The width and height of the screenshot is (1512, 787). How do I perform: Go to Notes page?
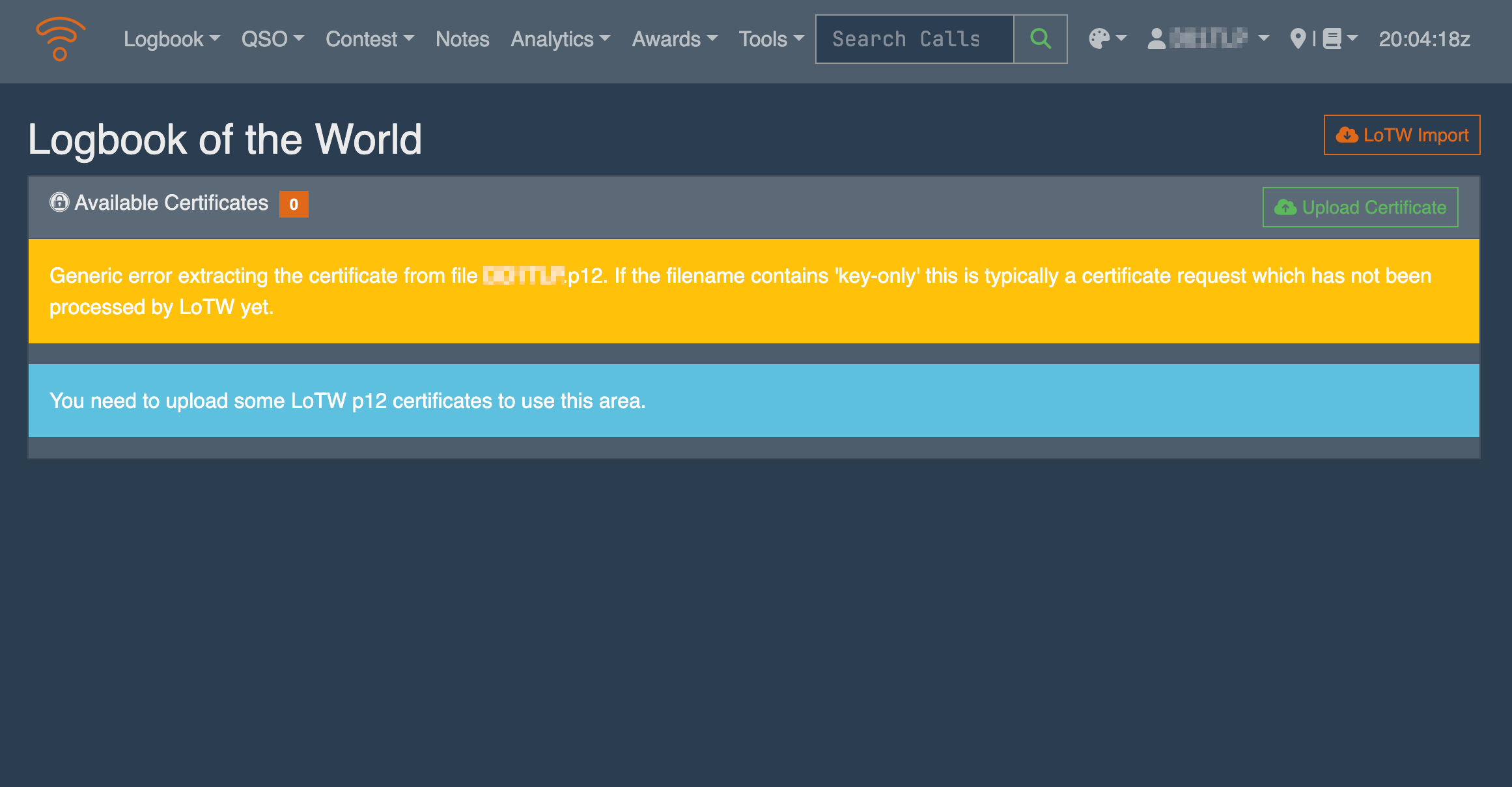coord(462,39)
